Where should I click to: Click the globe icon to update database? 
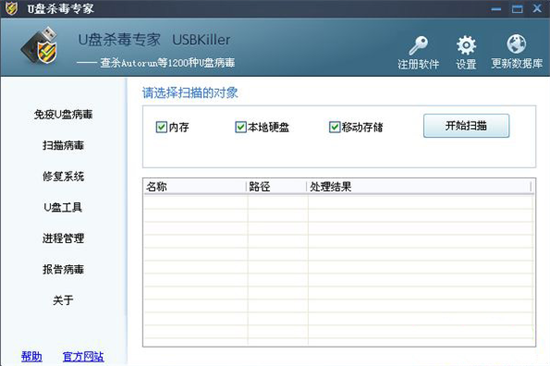[516, 45]
